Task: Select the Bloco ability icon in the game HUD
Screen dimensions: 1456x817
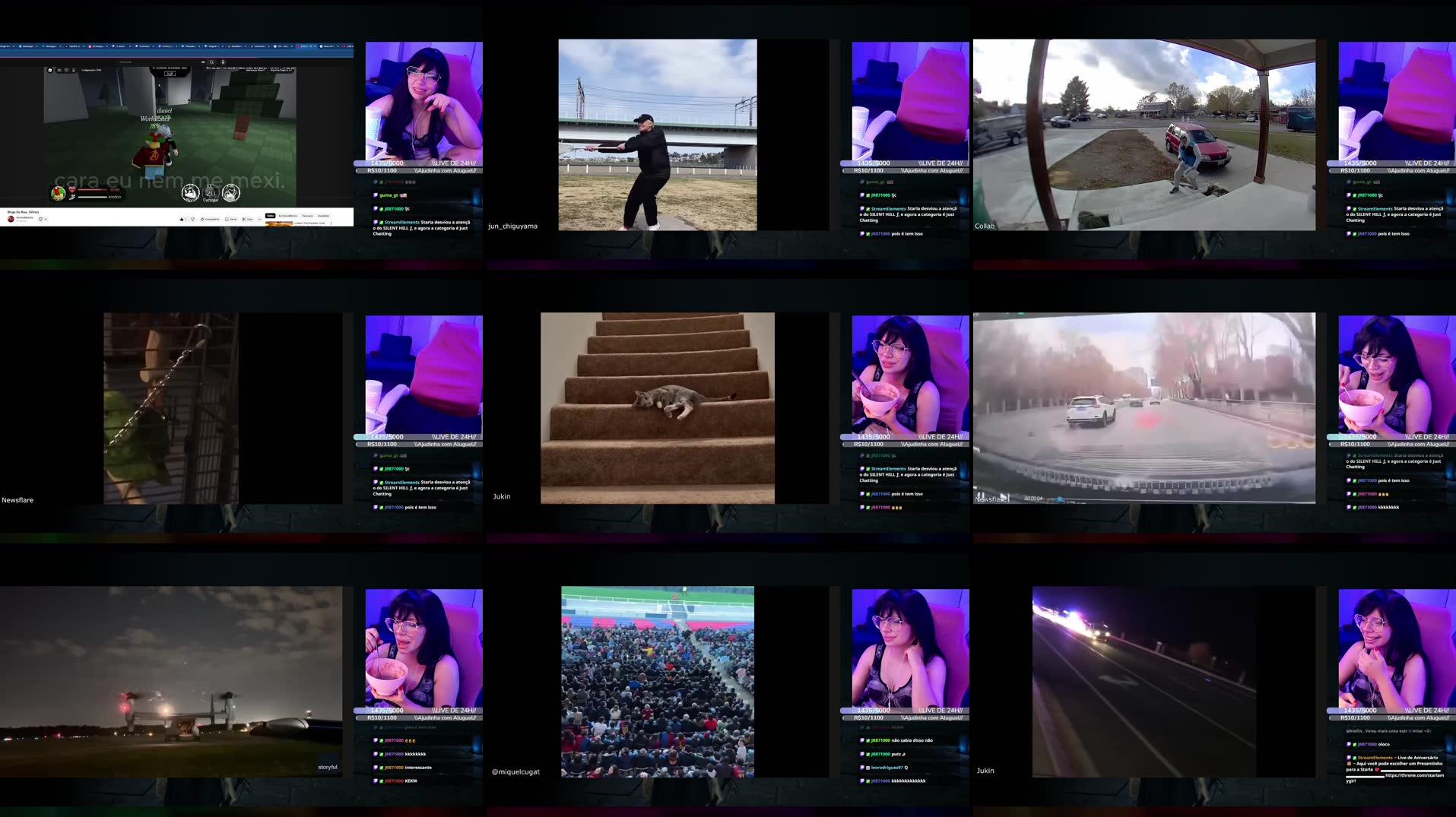Action: tap(191, 193)
